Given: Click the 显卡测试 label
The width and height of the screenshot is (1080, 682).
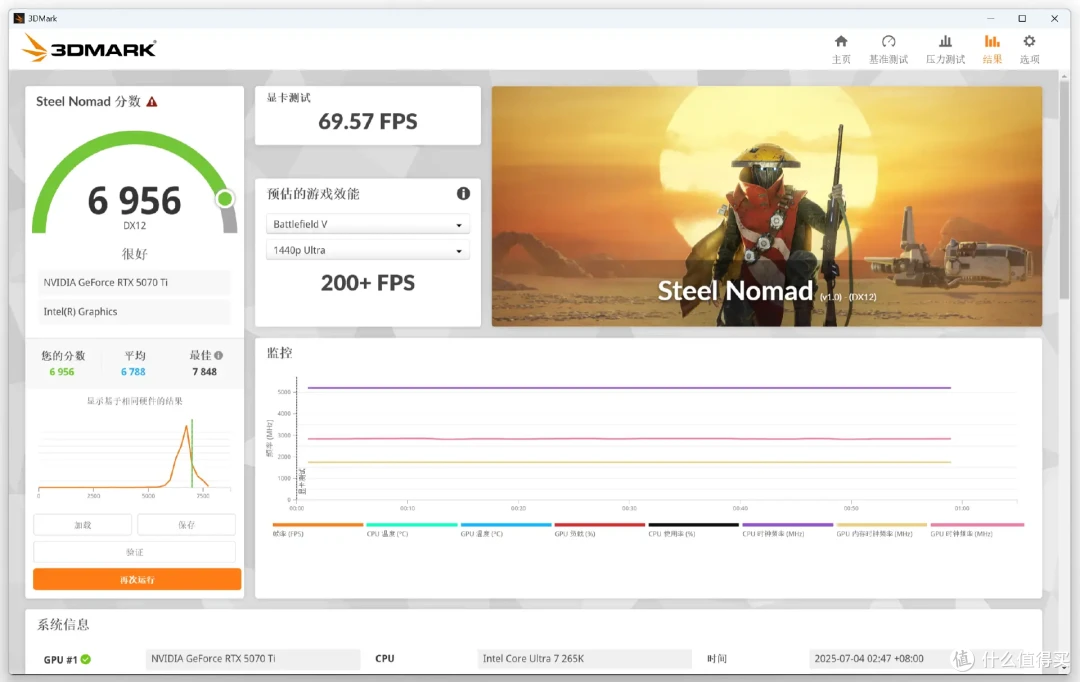Looking at the screenshot, I should (289, 98).
